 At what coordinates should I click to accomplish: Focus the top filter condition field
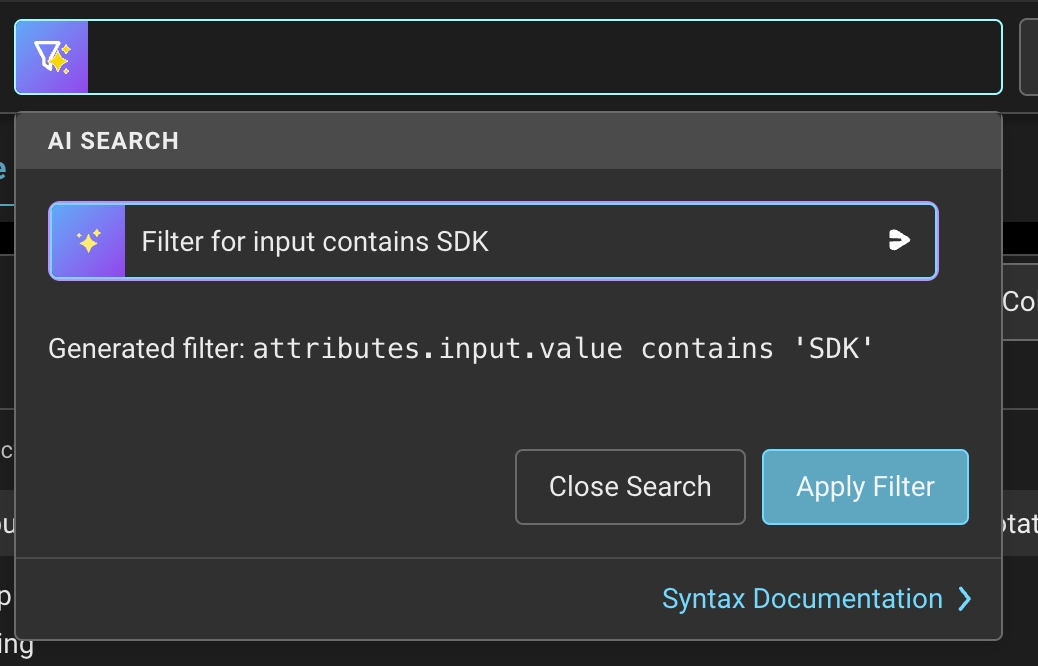(544, 57)
